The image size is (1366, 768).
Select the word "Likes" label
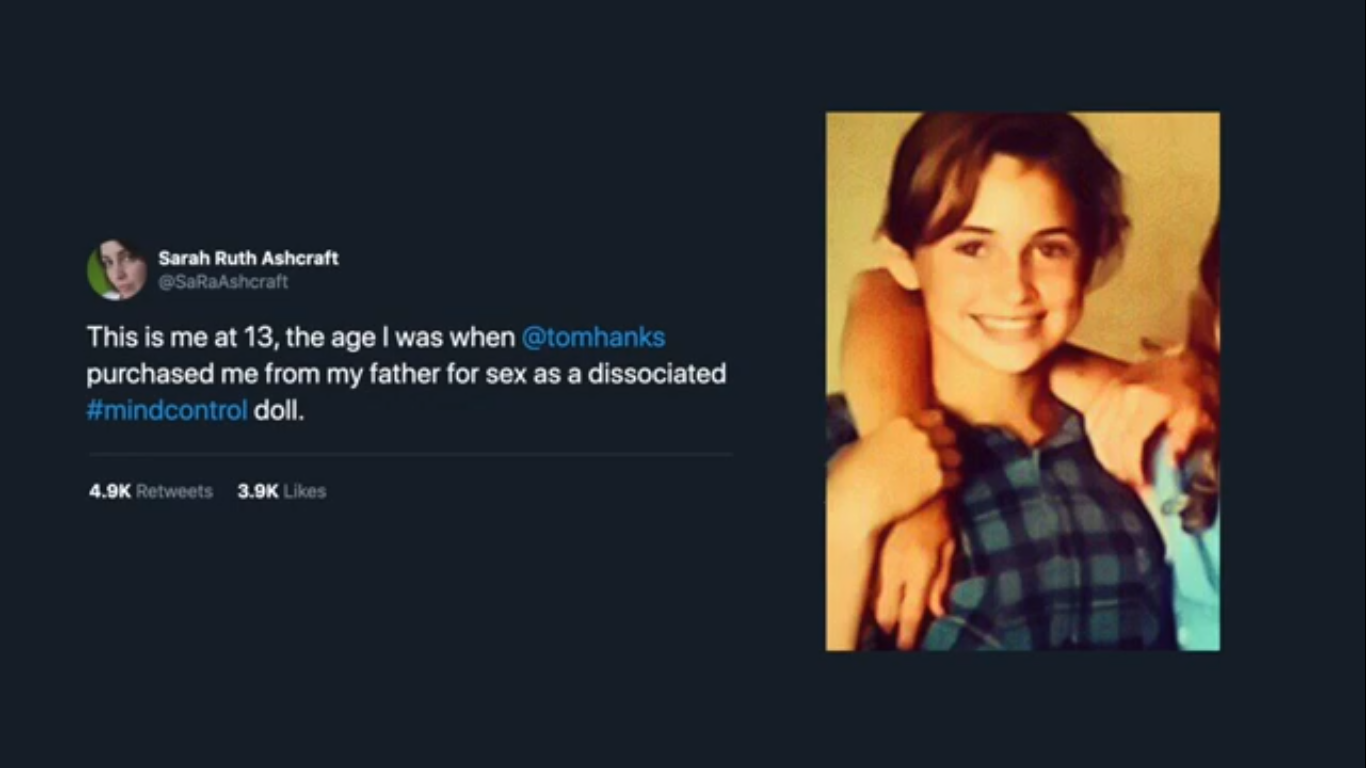pyautogui.click(x=305, y=491)
